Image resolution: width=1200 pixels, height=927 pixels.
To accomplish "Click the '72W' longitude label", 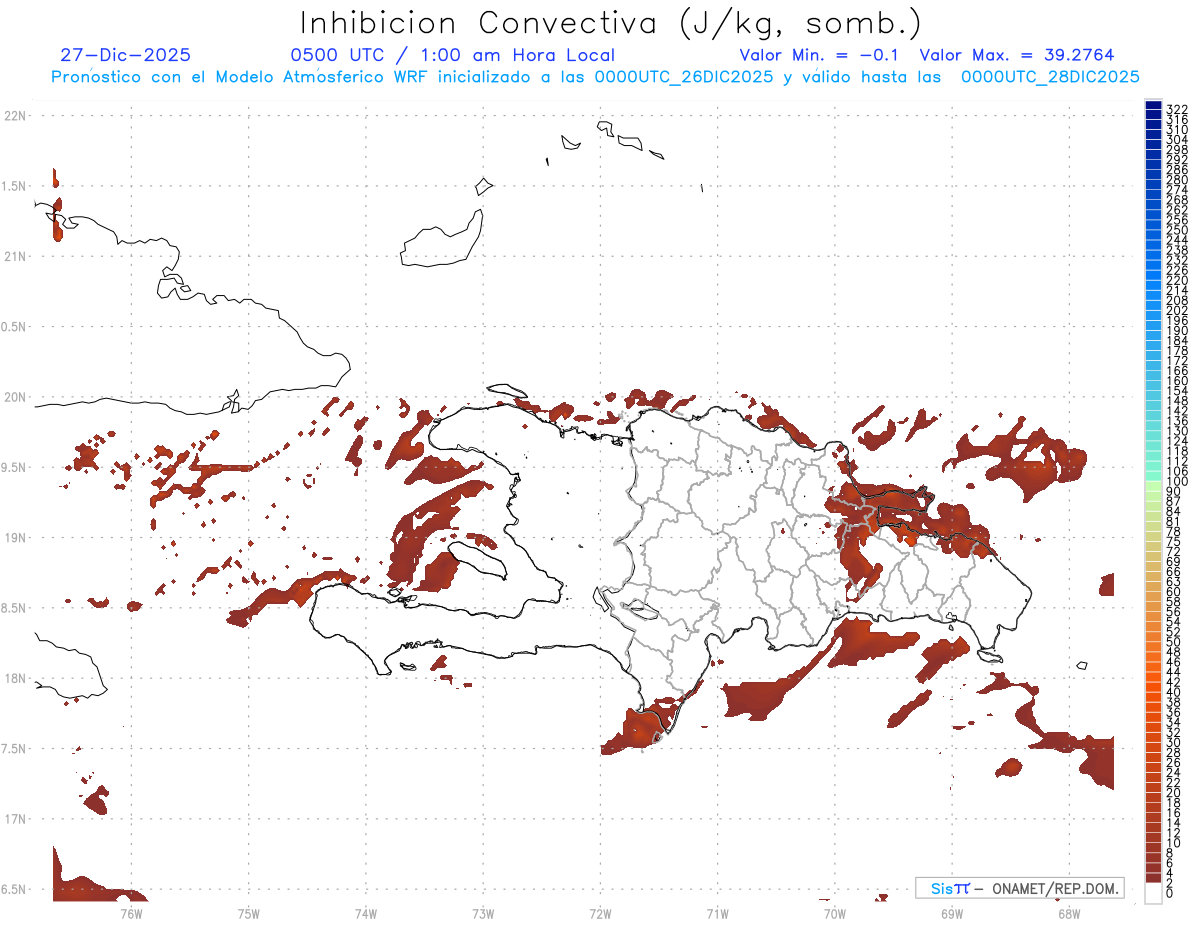I will point(600,913).
